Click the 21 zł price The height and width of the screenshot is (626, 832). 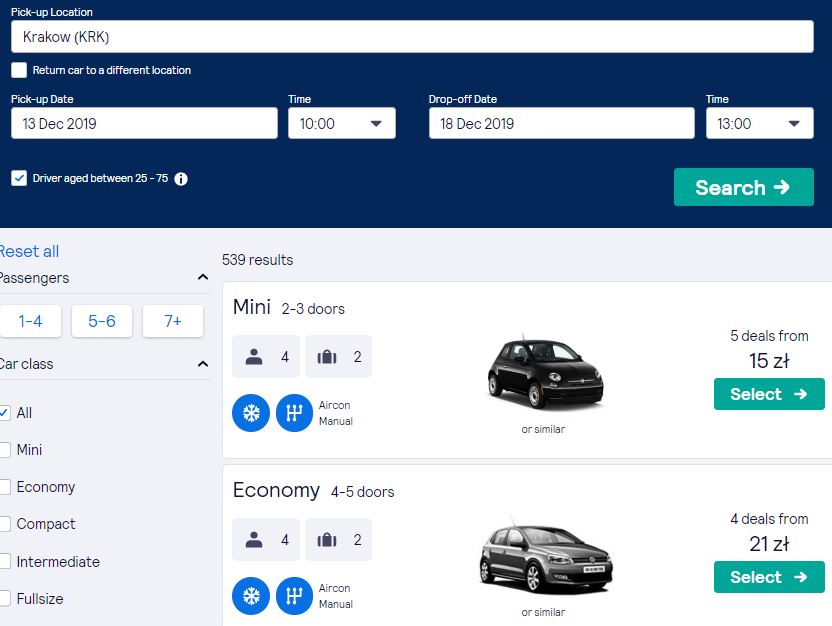769,544
